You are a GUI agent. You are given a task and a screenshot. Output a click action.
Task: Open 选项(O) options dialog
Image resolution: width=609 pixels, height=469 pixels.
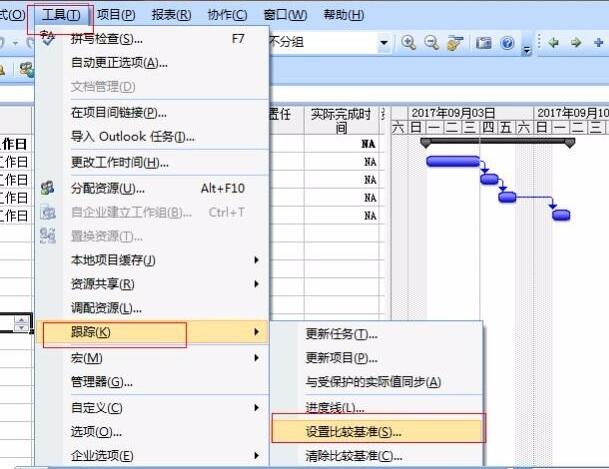point(152,431)
